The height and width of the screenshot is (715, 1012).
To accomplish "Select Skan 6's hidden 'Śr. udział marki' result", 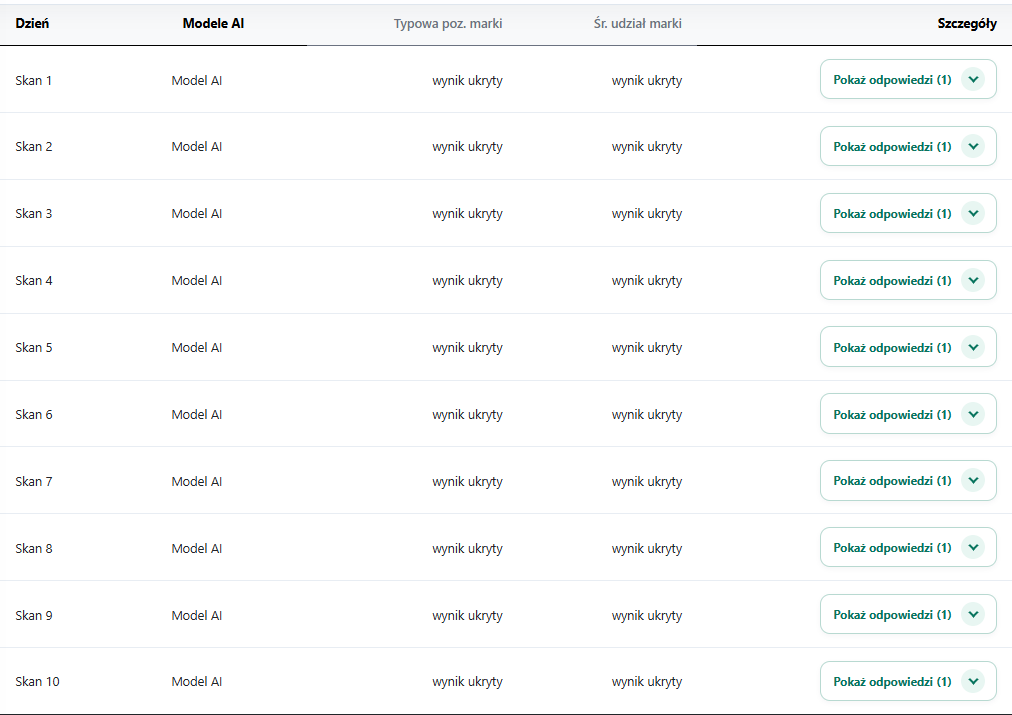I will pos(647,415).
